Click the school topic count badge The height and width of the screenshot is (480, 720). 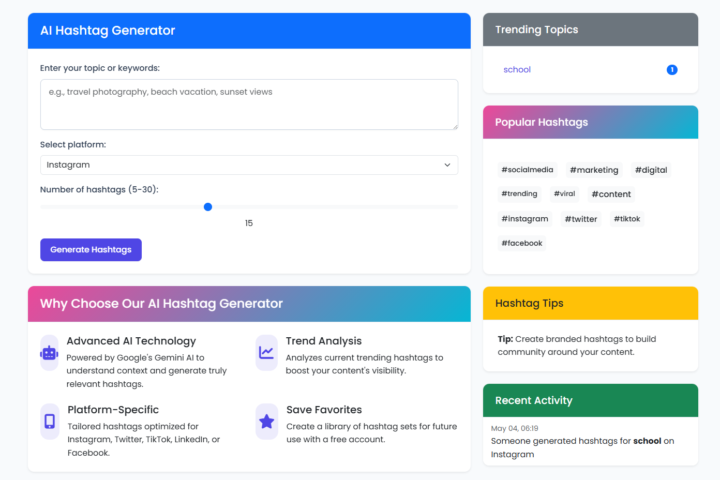[x=672, y=70]
